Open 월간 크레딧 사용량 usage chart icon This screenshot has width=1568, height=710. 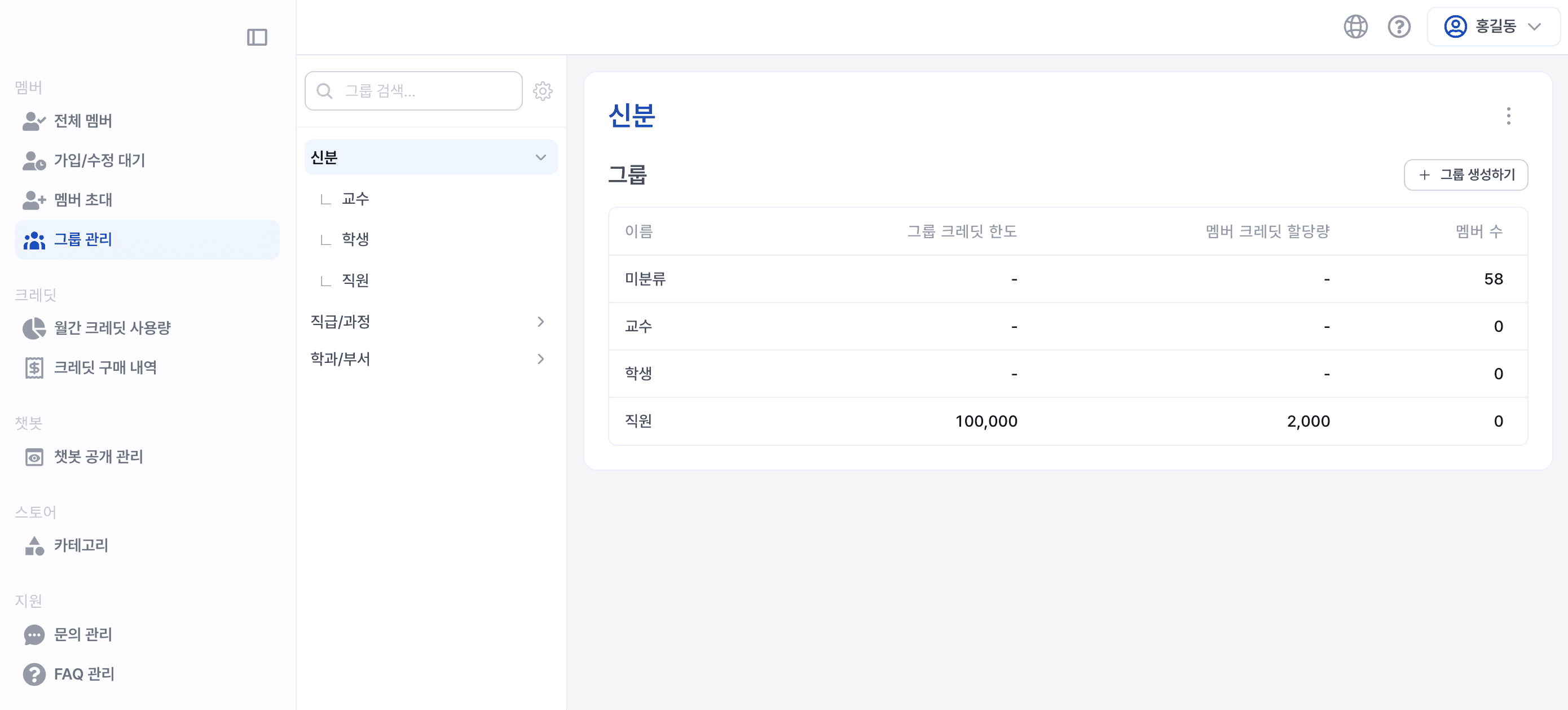pos(33,327)
